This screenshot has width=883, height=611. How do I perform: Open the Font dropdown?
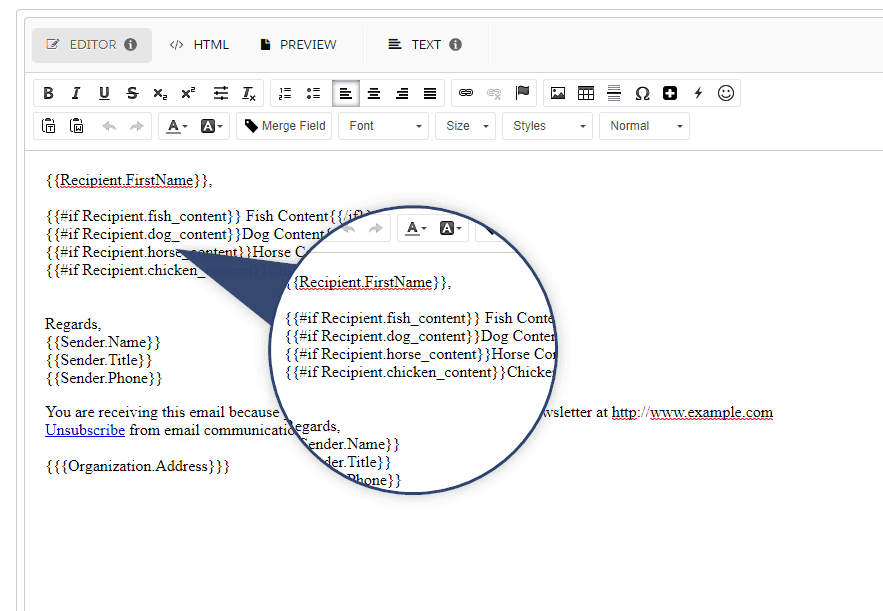pyautogui.click(x=383, y=126)
